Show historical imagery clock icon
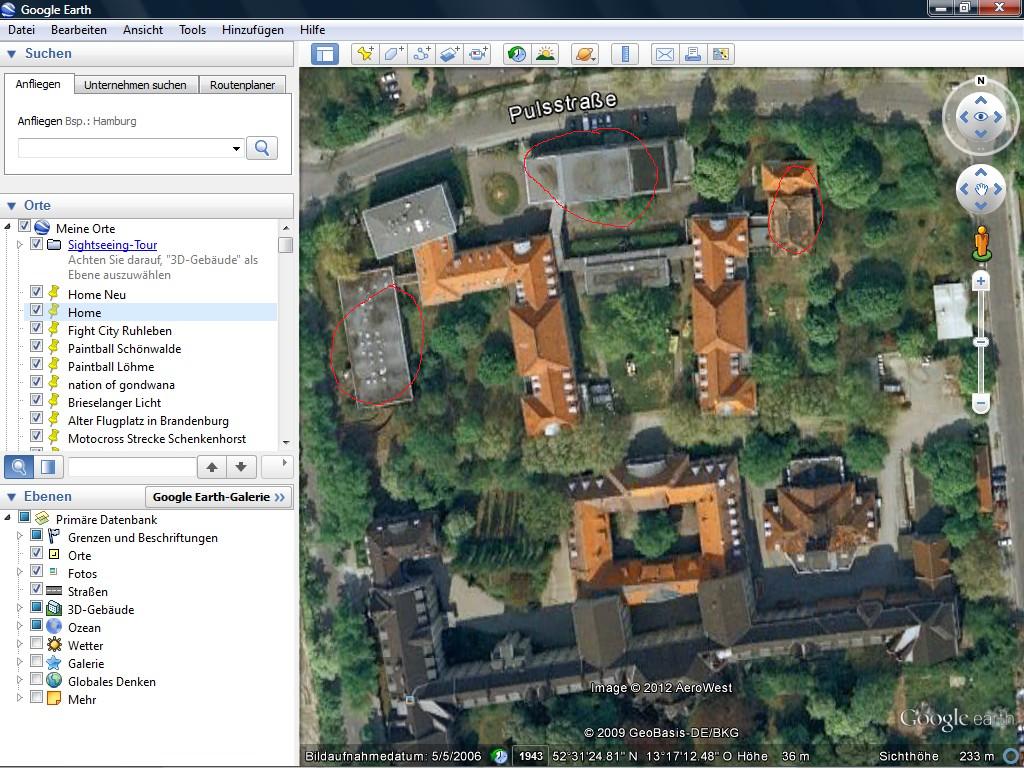The width and height of the screenshot is (1024, 768). [517, 54]
